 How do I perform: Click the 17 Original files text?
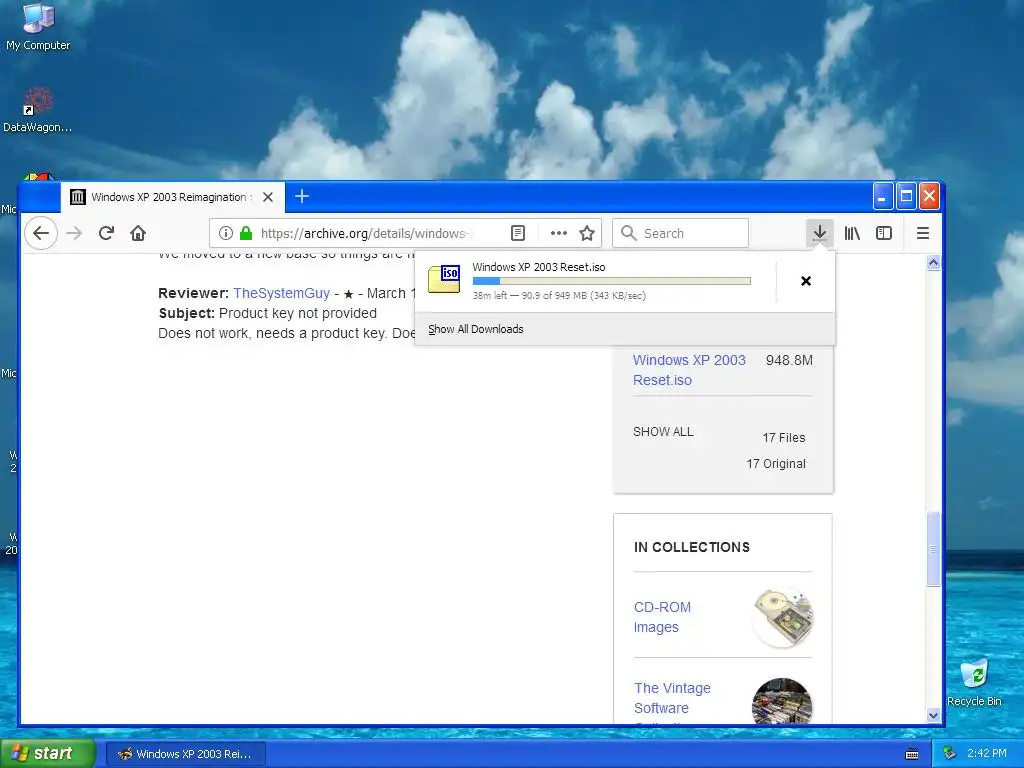pyautogui.click(x=776, y=464)
